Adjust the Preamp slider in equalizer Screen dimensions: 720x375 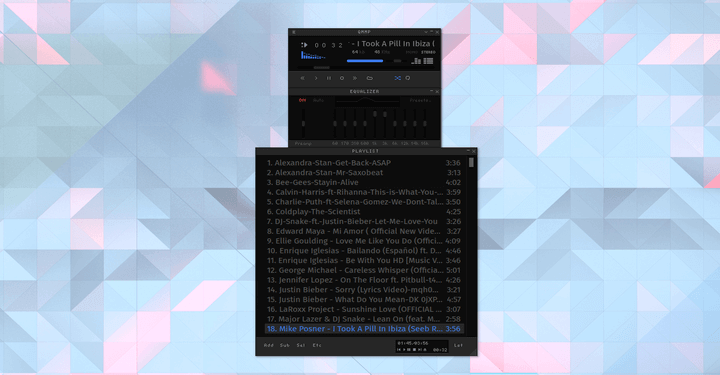[x=303, y=123]
